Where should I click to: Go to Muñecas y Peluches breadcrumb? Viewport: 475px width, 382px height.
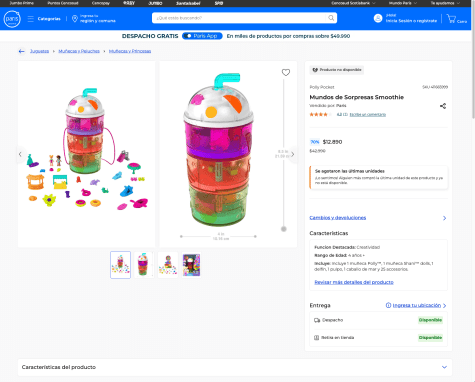[x=79, y=51]
